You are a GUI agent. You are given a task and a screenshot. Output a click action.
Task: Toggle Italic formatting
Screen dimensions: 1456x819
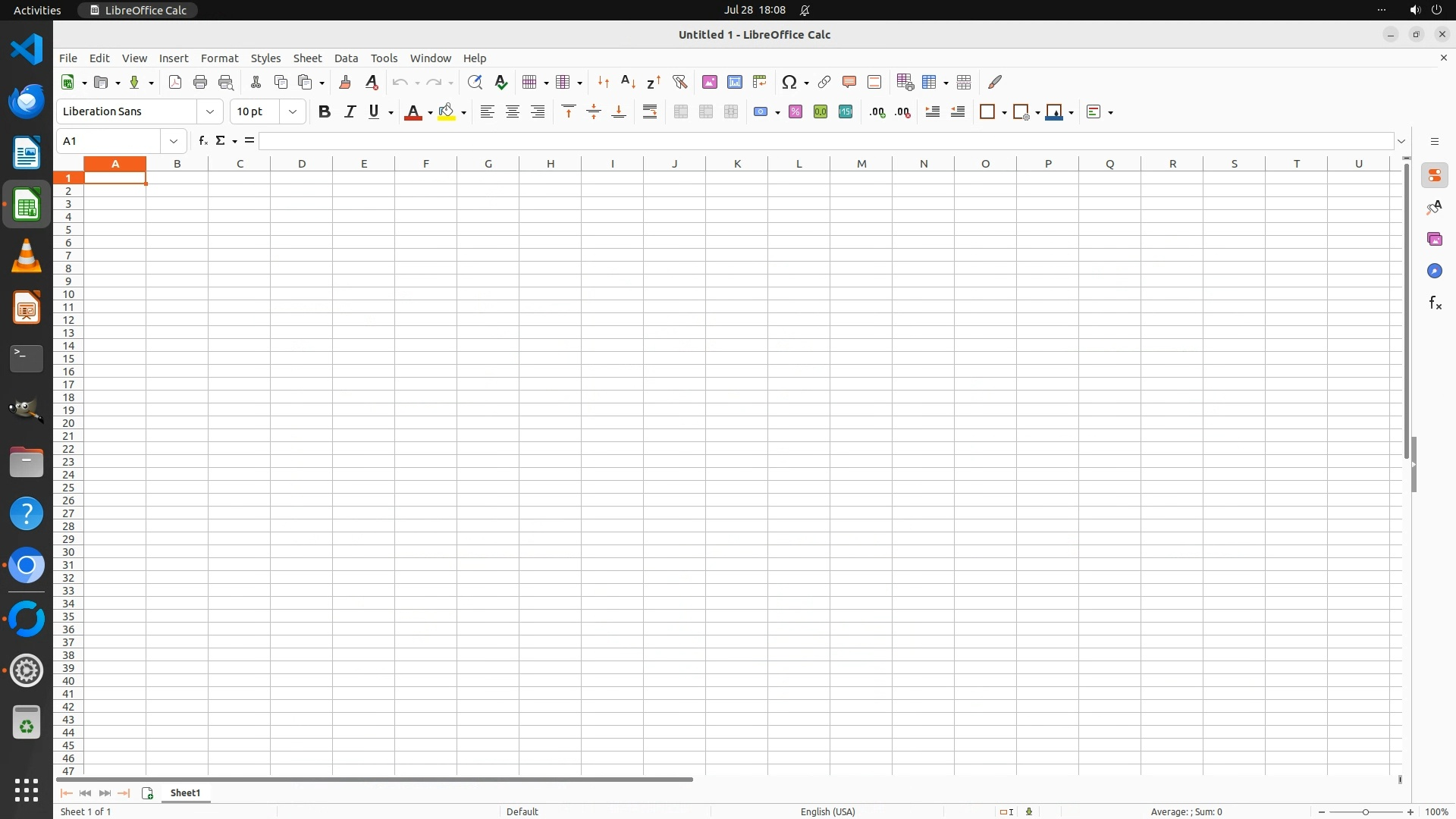[350, 112]
